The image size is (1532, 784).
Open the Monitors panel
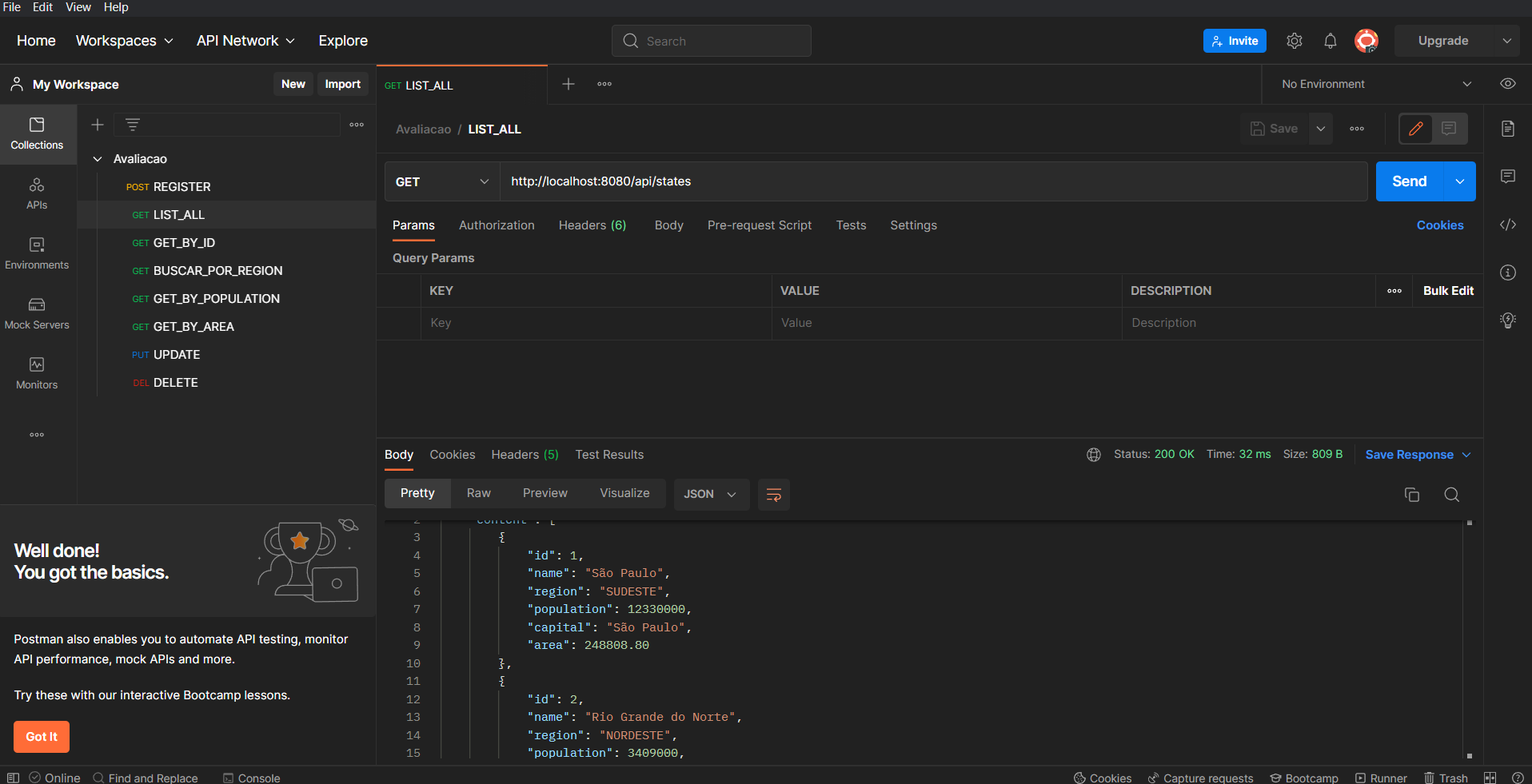tap(36, 372)
